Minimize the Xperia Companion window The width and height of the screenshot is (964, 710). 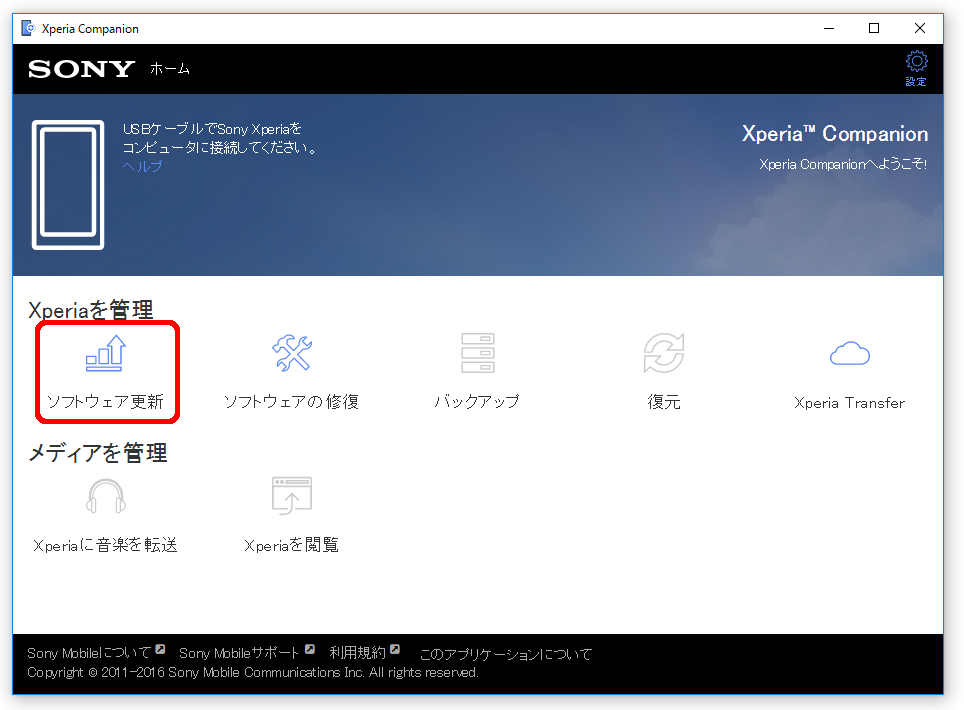[829, 28]
